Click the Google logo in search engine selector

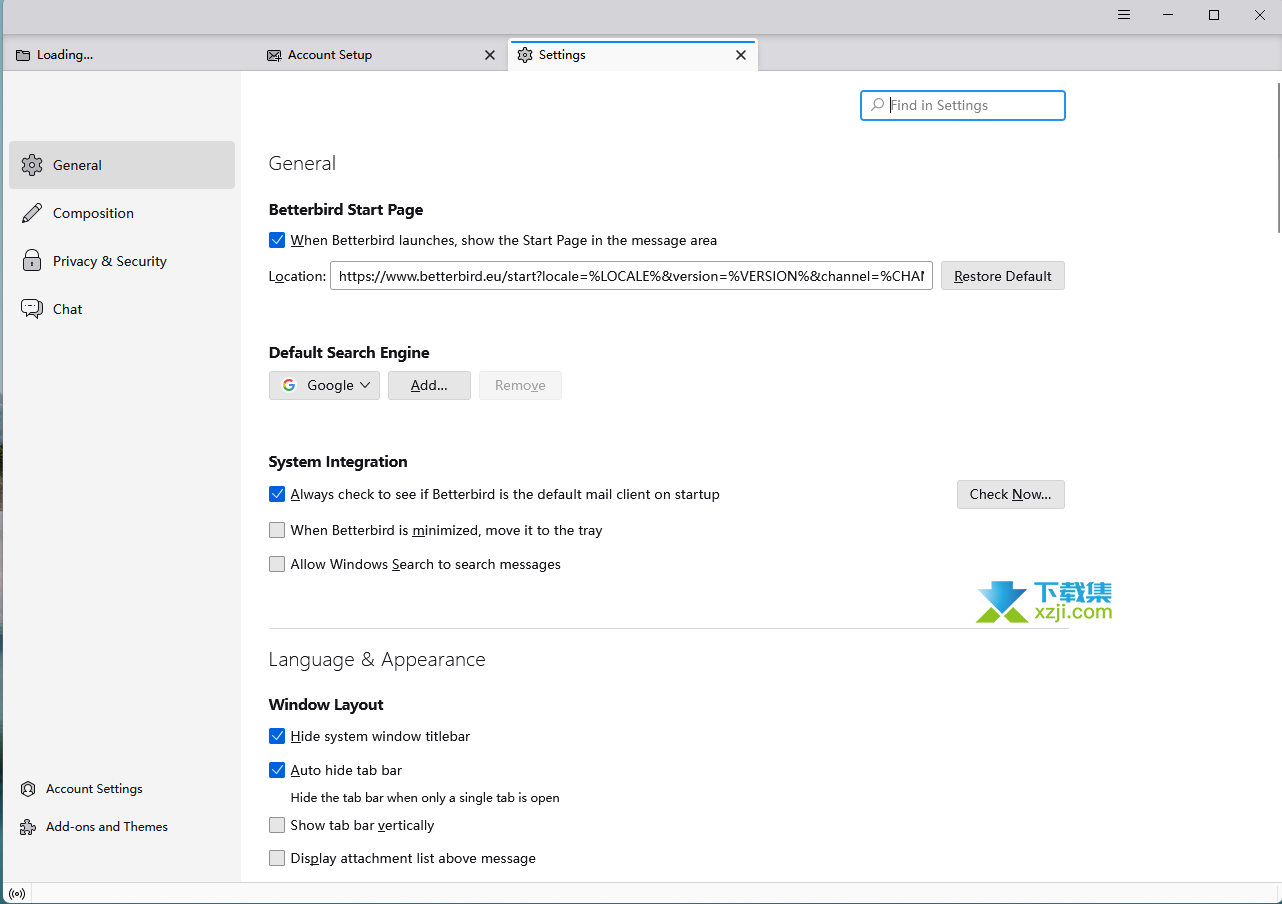(289, 385)
